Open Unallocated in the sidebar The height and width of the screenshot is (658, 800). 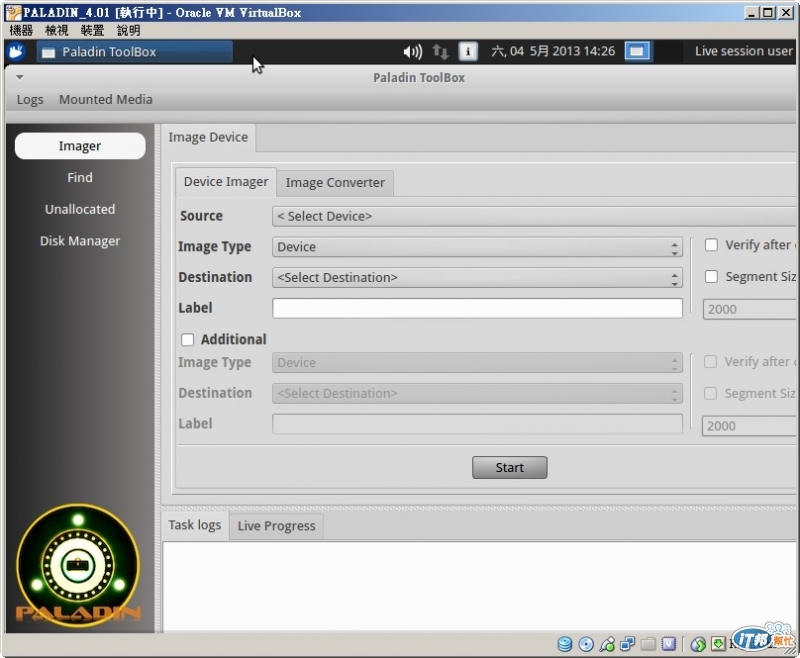coord(80,209)
